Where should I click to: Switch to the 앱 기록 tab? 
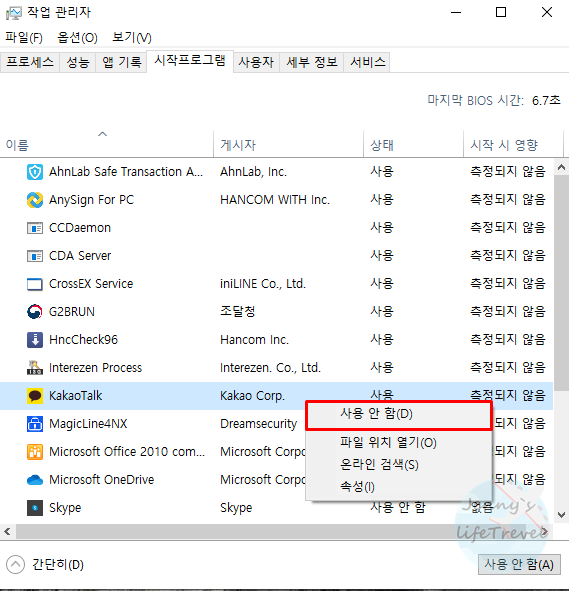[x=121, y=62]
